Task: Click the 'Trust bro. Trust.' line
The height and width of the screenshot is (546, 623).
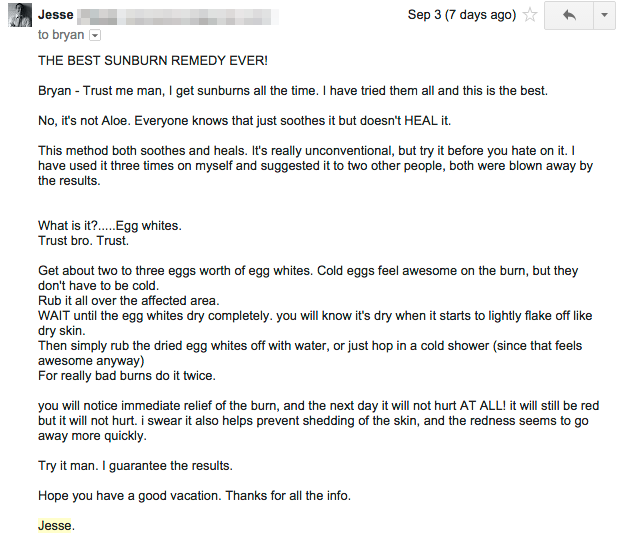Action: pyautogui.click(x=83, y=241)
